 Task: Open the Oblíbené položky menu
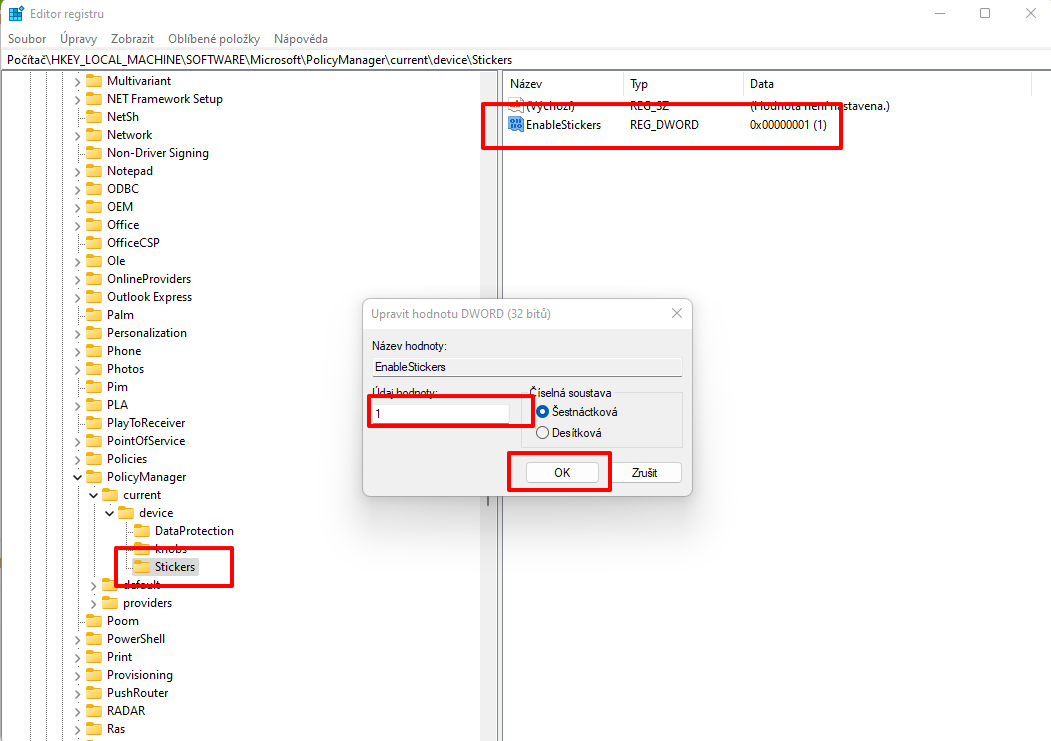click(x=214, y=39)
